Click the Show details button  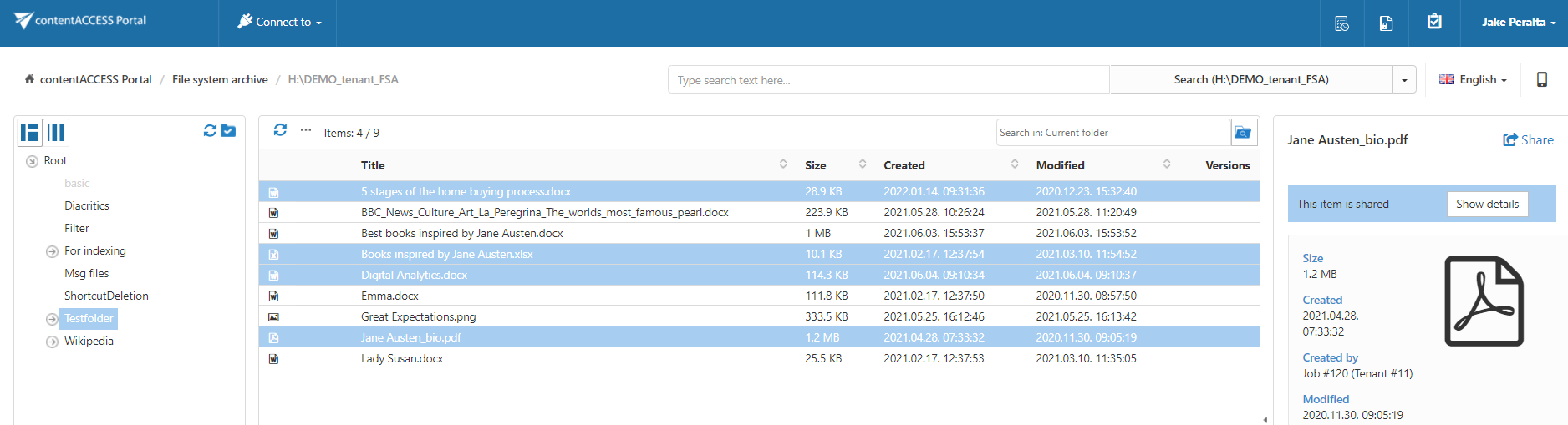(1487, 205)
